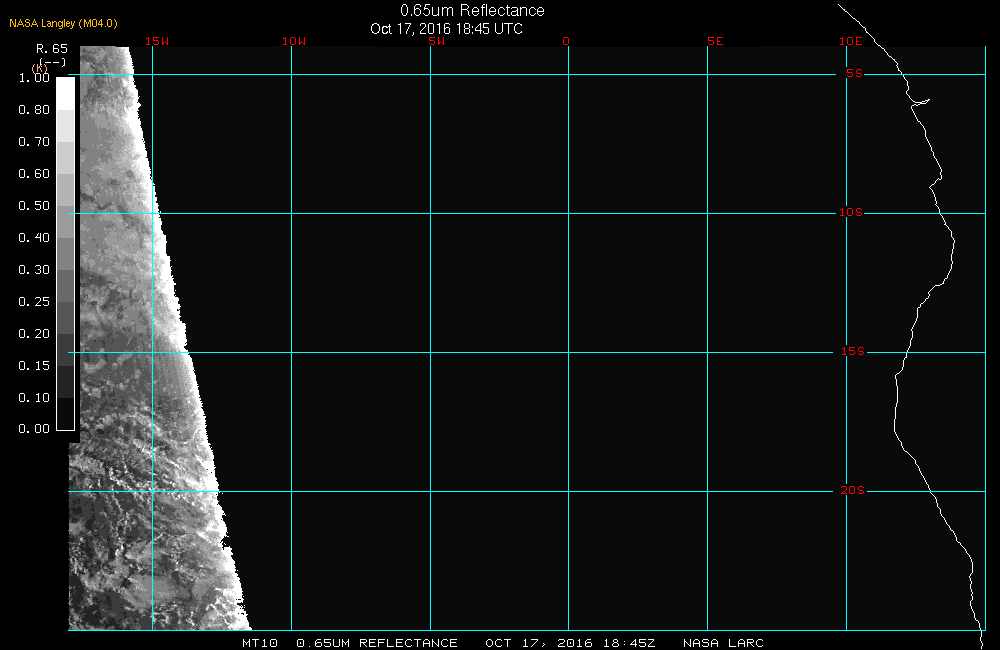Select the 15S latitude label
This screenshot has height=650, width=1000.
[x=851, y=352]
